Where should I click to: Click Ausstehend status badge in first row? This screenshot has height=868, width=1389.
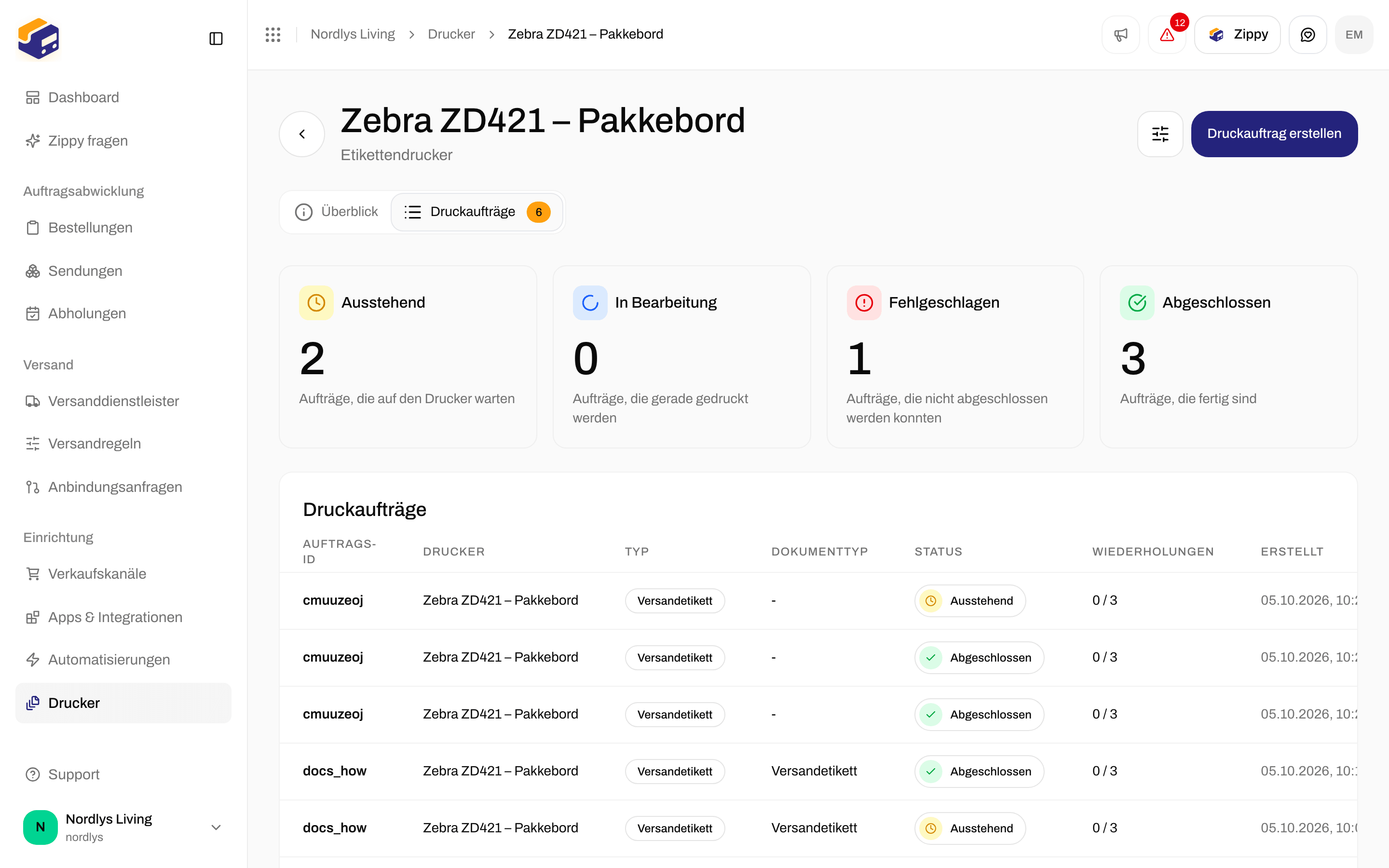click(x=970, y=601)
